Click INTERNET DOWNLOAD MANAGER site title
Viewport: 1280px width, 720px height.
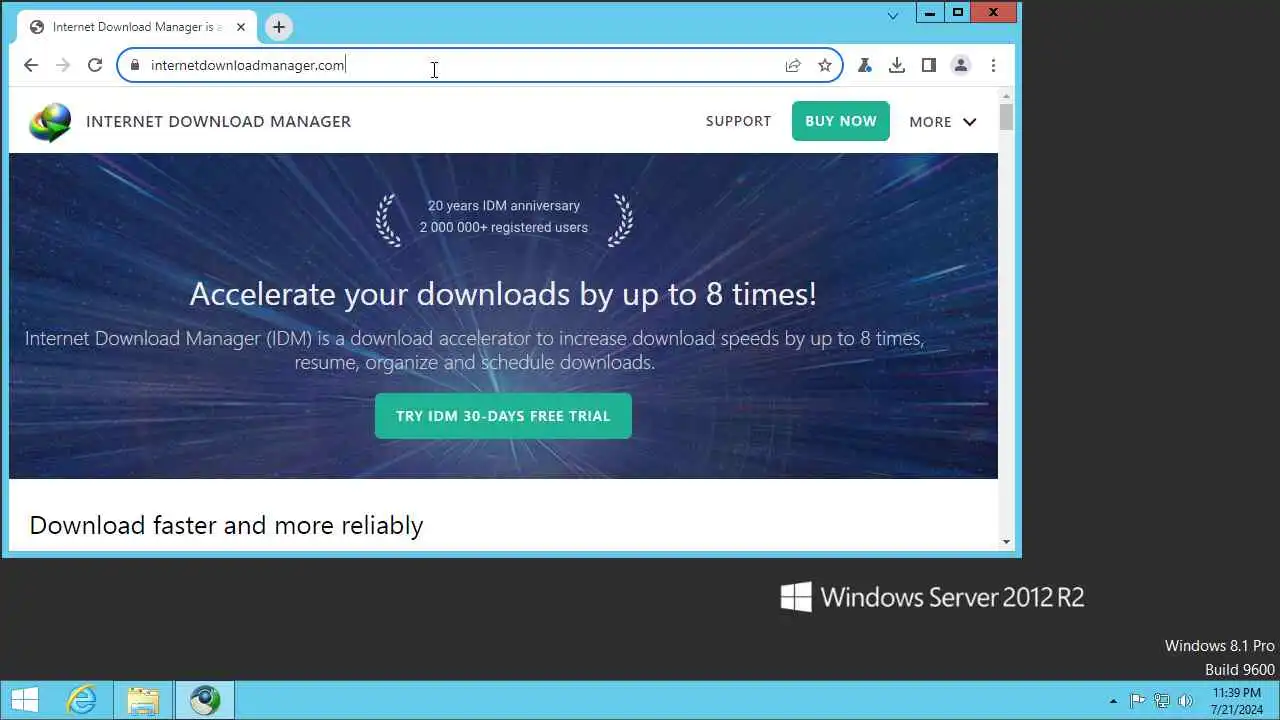pyautogui.click(x=218, y=121)
